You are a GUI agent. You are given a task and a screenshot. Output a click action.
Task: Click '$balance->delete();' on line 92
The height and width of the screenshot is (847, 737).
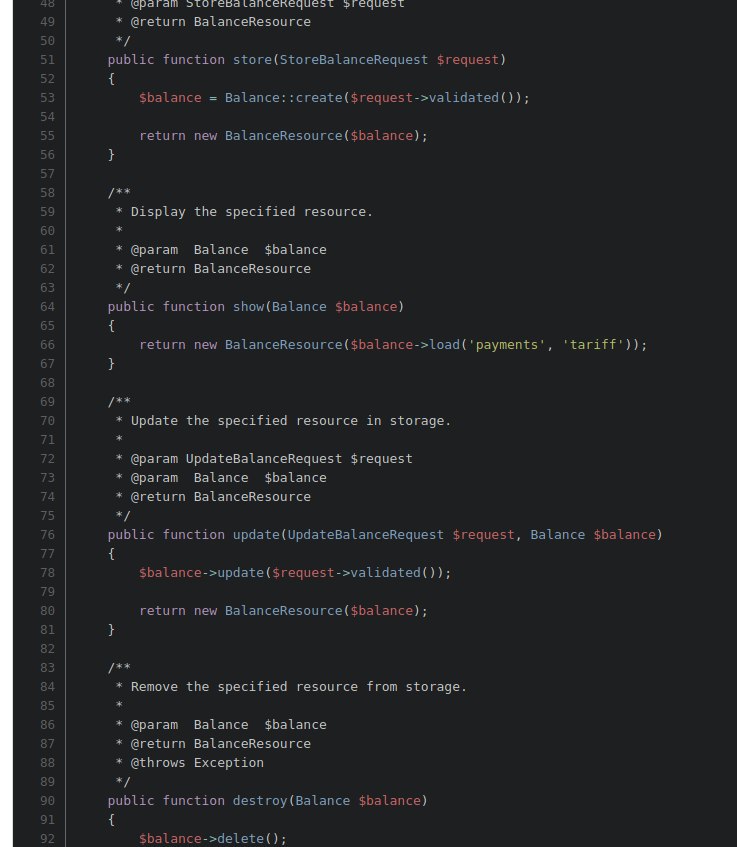tap(213, 838)
